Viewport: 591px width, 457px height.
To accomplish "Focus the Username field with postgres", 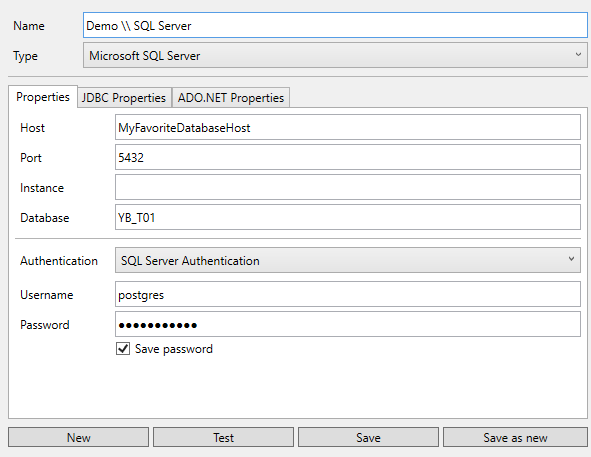I will [348, 294].
